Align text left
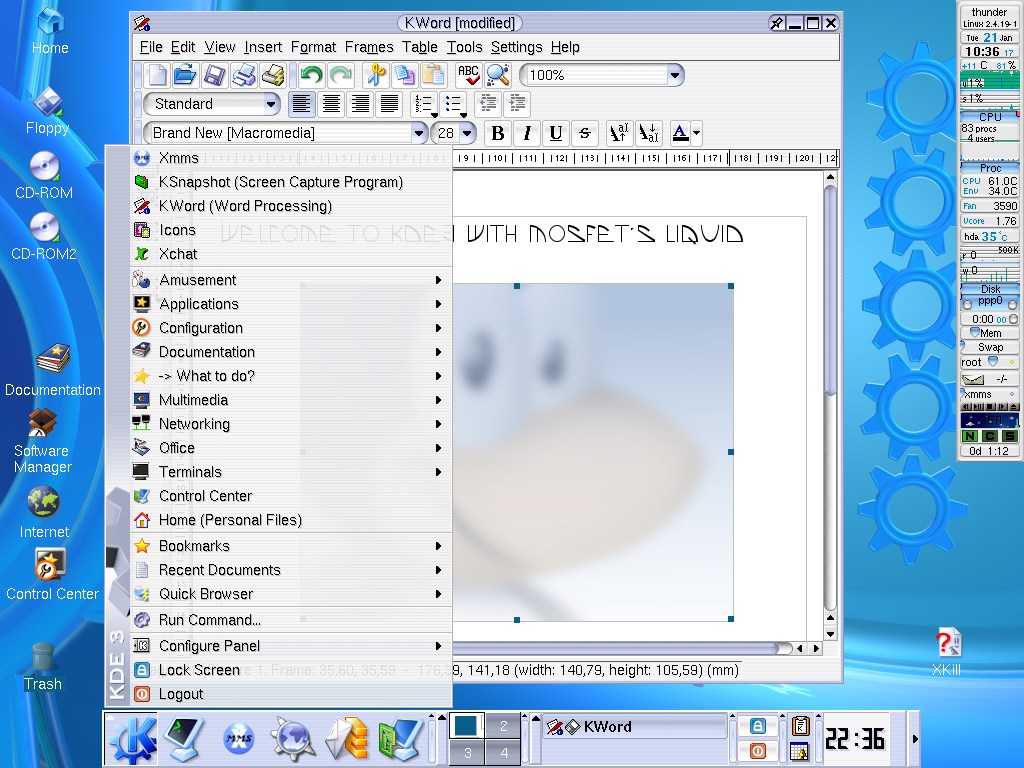1024x768 pixels. [x=301, y=104]
